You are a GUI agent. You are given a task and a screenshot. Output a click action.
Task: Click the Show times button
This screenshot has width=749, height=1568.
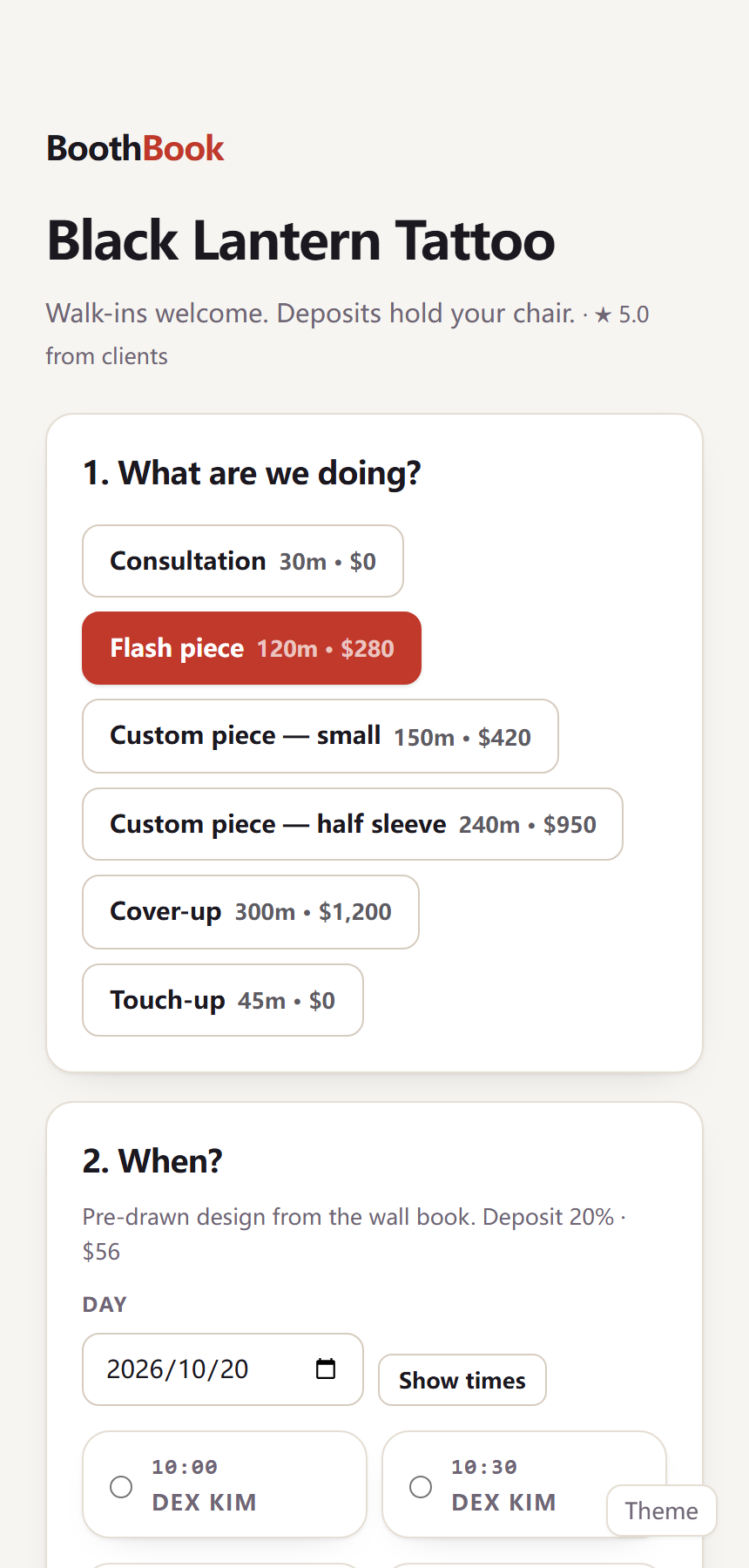pos(462,1380)
